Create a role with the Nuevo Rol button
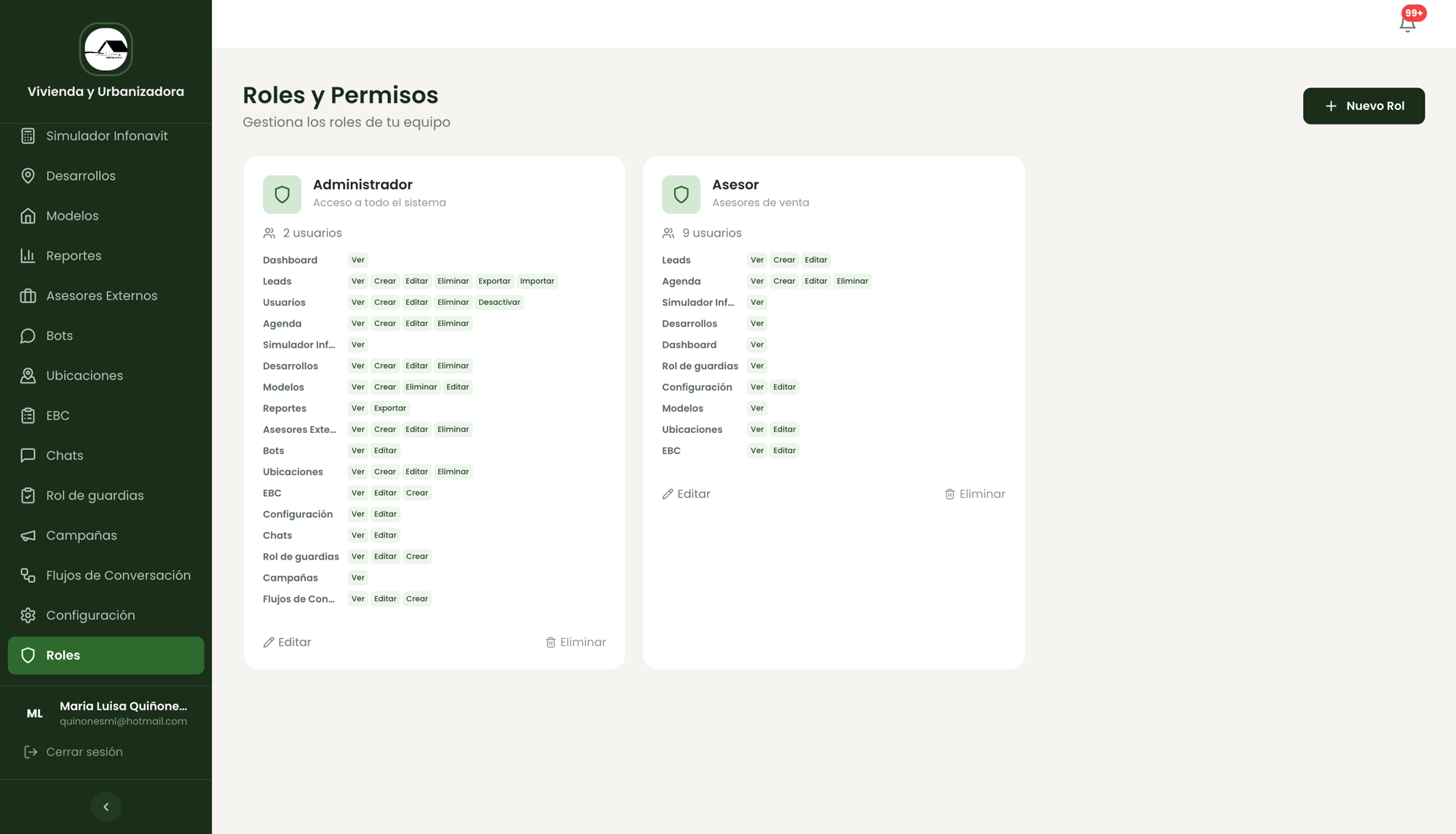This screenshot has height=834, width=1456. 1364,106
